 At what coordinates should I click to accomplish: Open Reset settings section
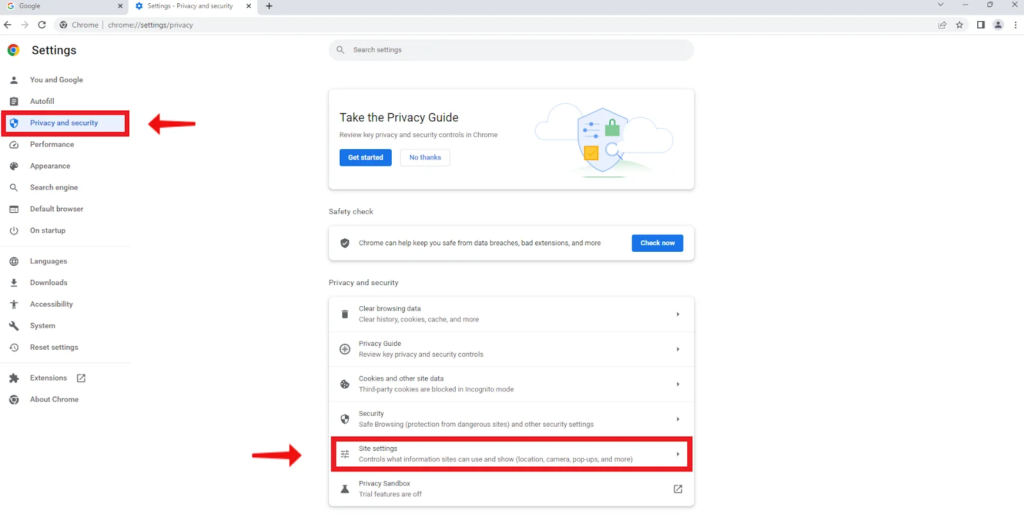coord(54,347)
